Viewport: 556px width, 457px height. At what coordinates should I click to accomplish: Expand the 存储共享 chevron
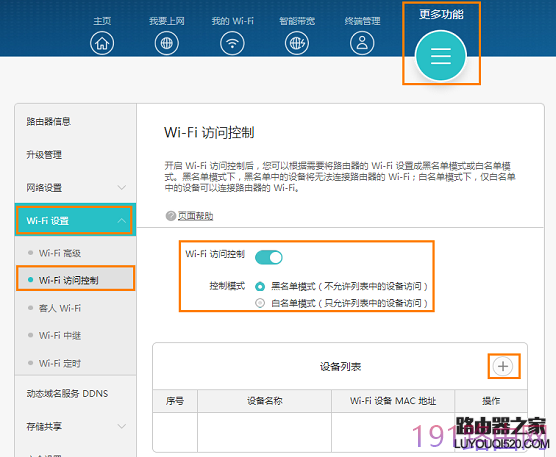pos(122,426)
